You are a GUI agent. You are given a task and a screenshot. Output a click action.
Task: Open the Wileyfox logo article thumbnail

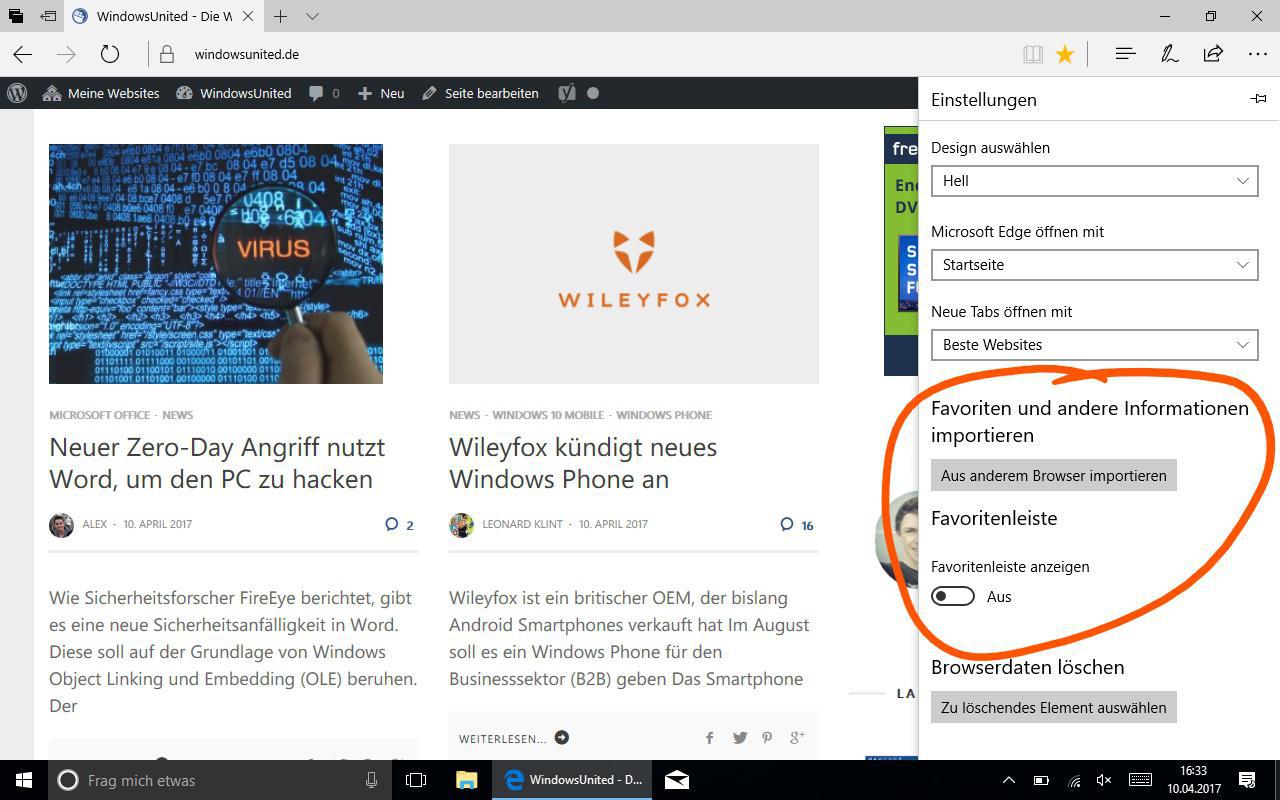[634, 264]
